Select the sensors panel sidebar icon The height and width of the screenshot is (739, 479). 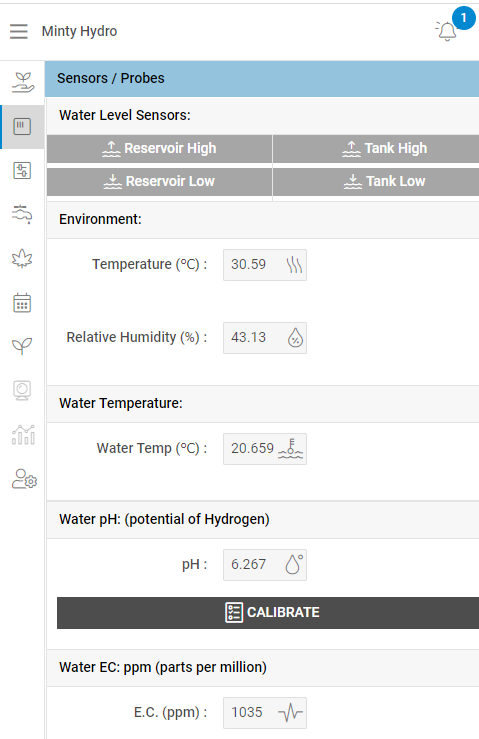(22, 126)
